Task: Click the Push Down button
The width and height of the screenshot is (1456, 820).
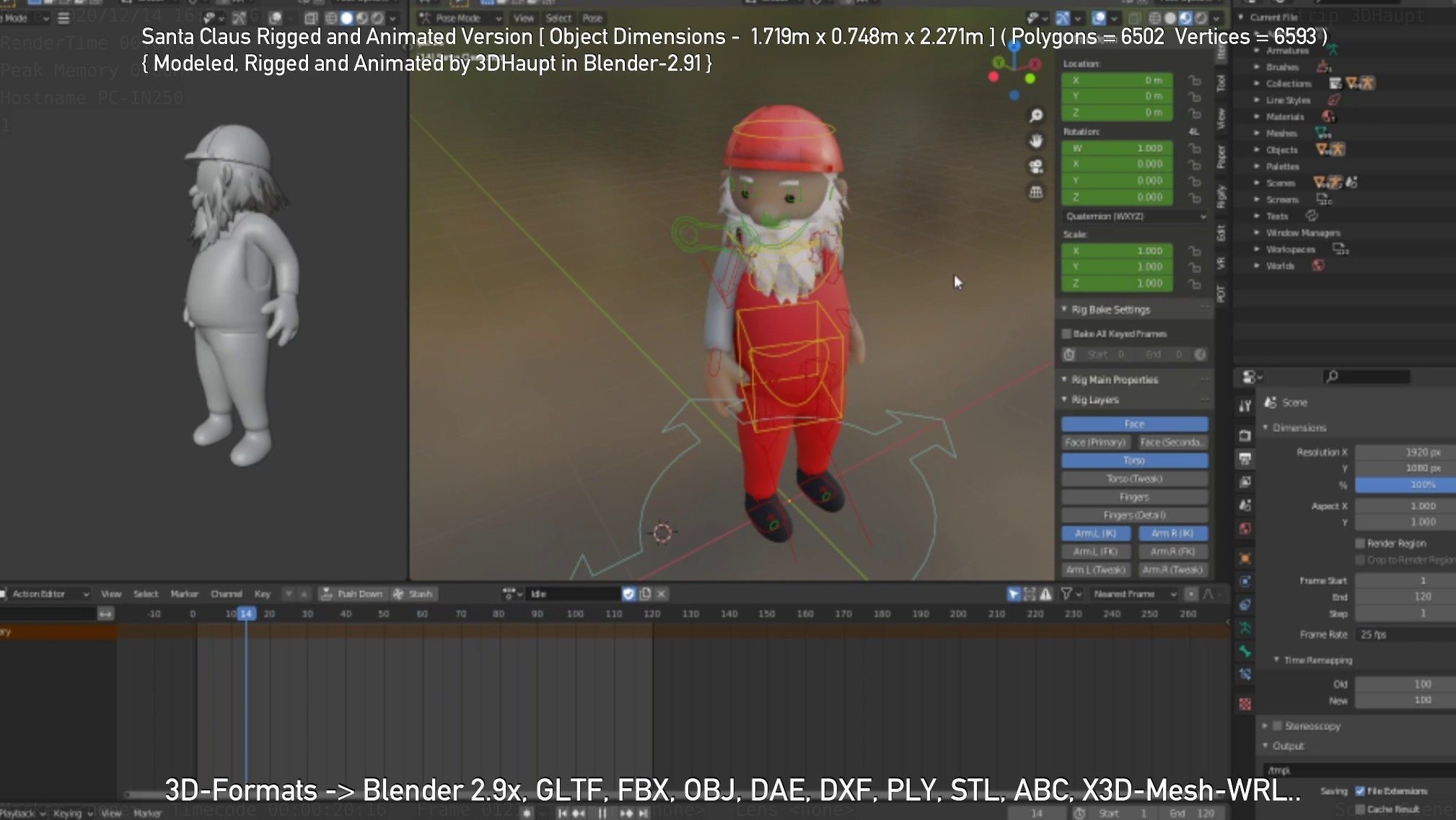Action: pyautogui.click(x=351, y=593)
